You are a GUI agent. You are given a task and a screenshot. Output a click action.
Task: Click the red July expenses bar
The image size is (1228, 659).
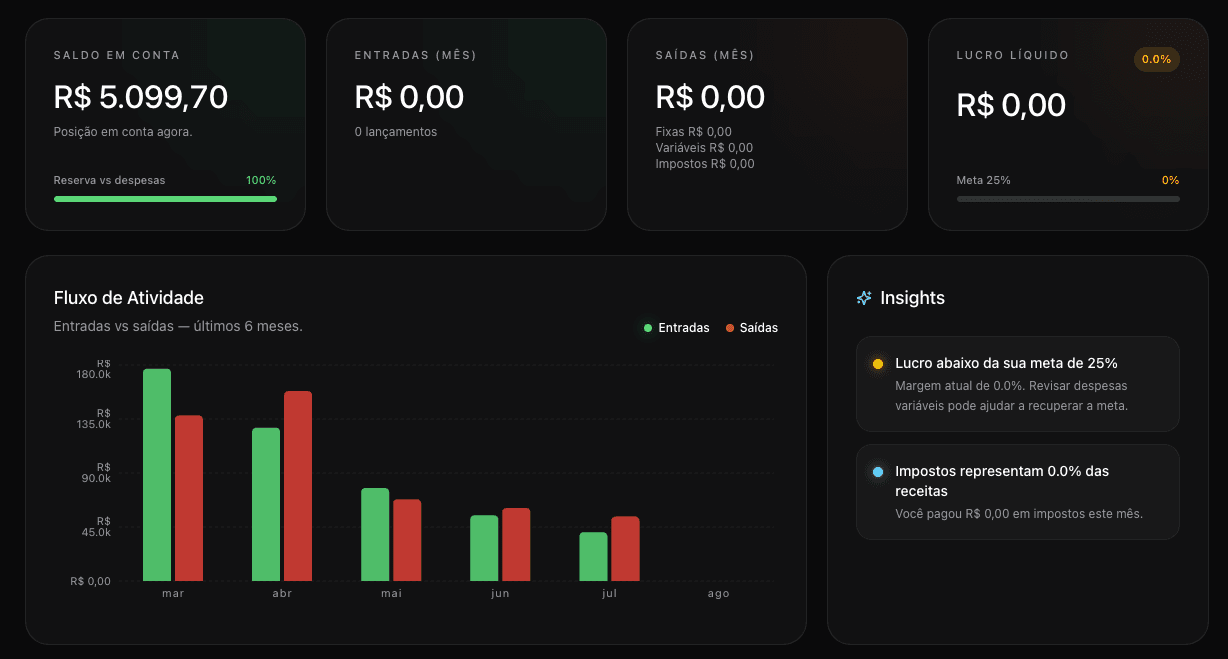point(625,548)
